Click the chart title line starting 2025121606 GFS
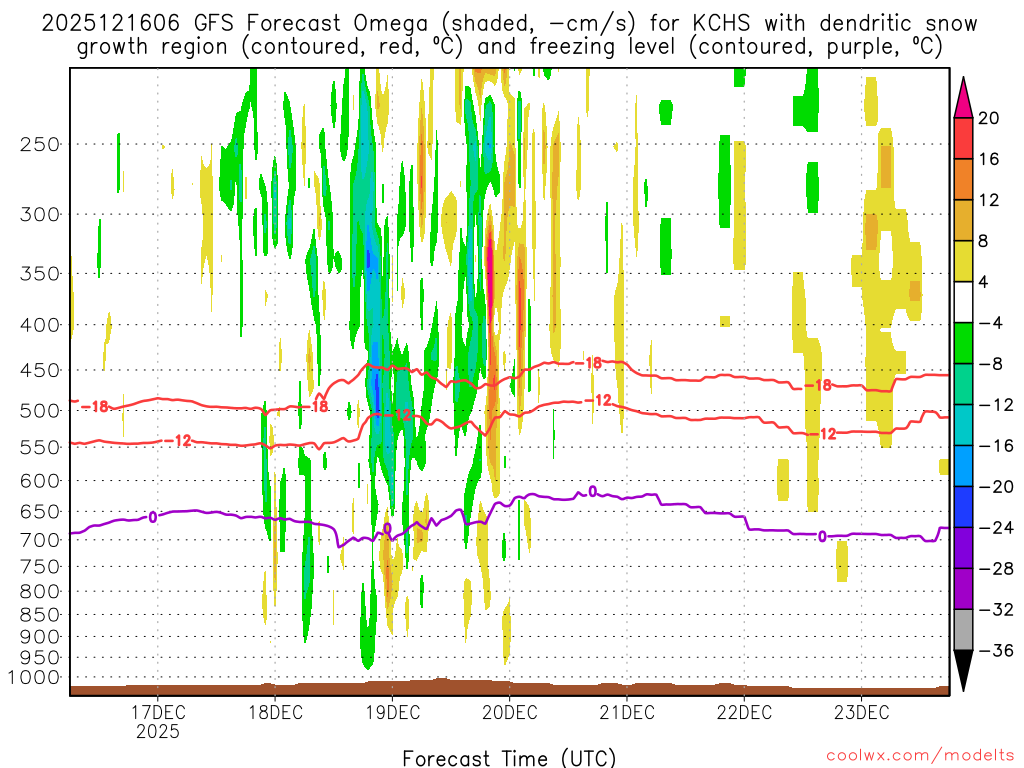Screen dimensions: 1024x768 (x=509, y=24)
